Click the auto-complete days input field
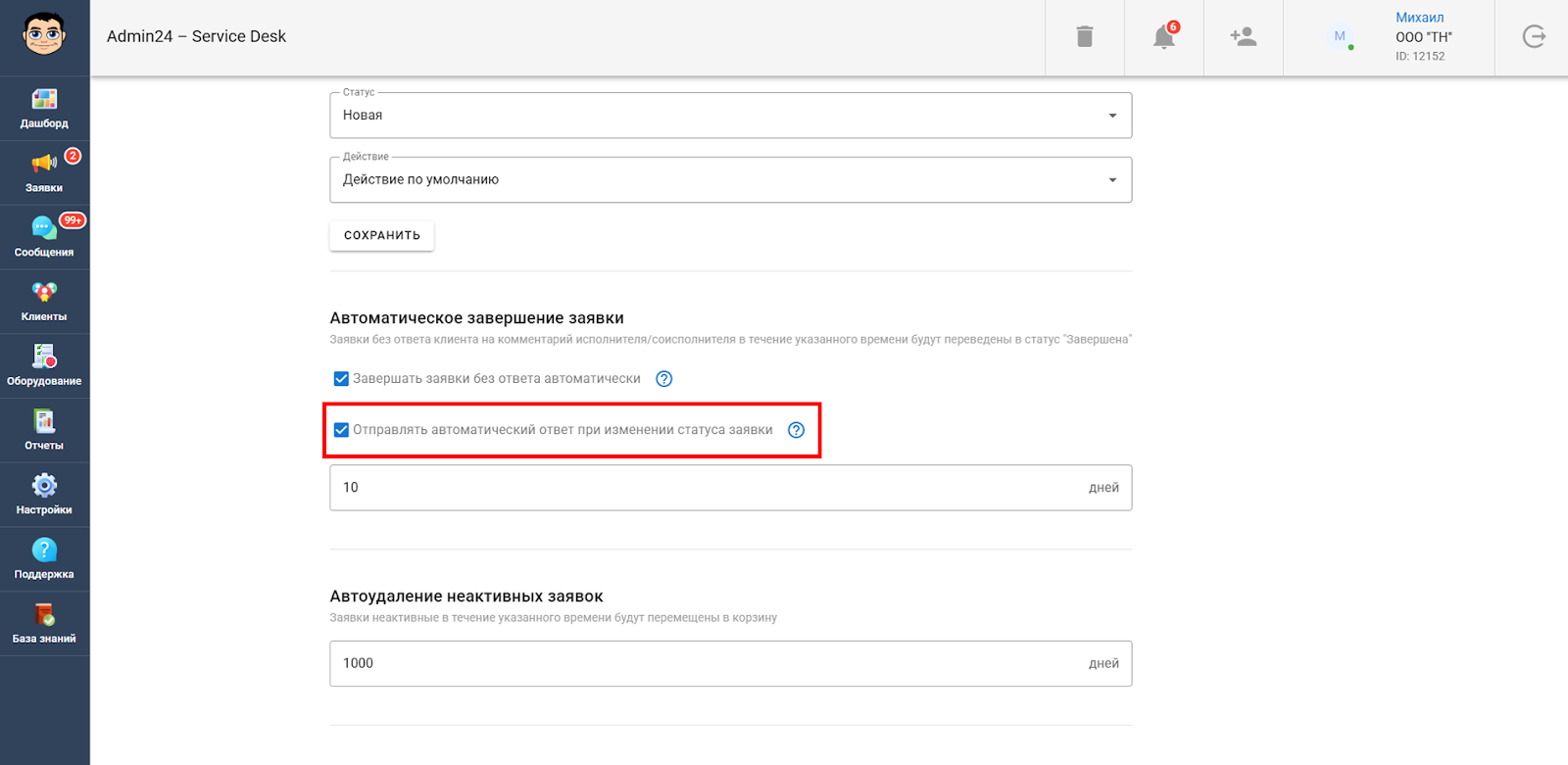Screen dimensions: 1568x765 click(706, 488)
